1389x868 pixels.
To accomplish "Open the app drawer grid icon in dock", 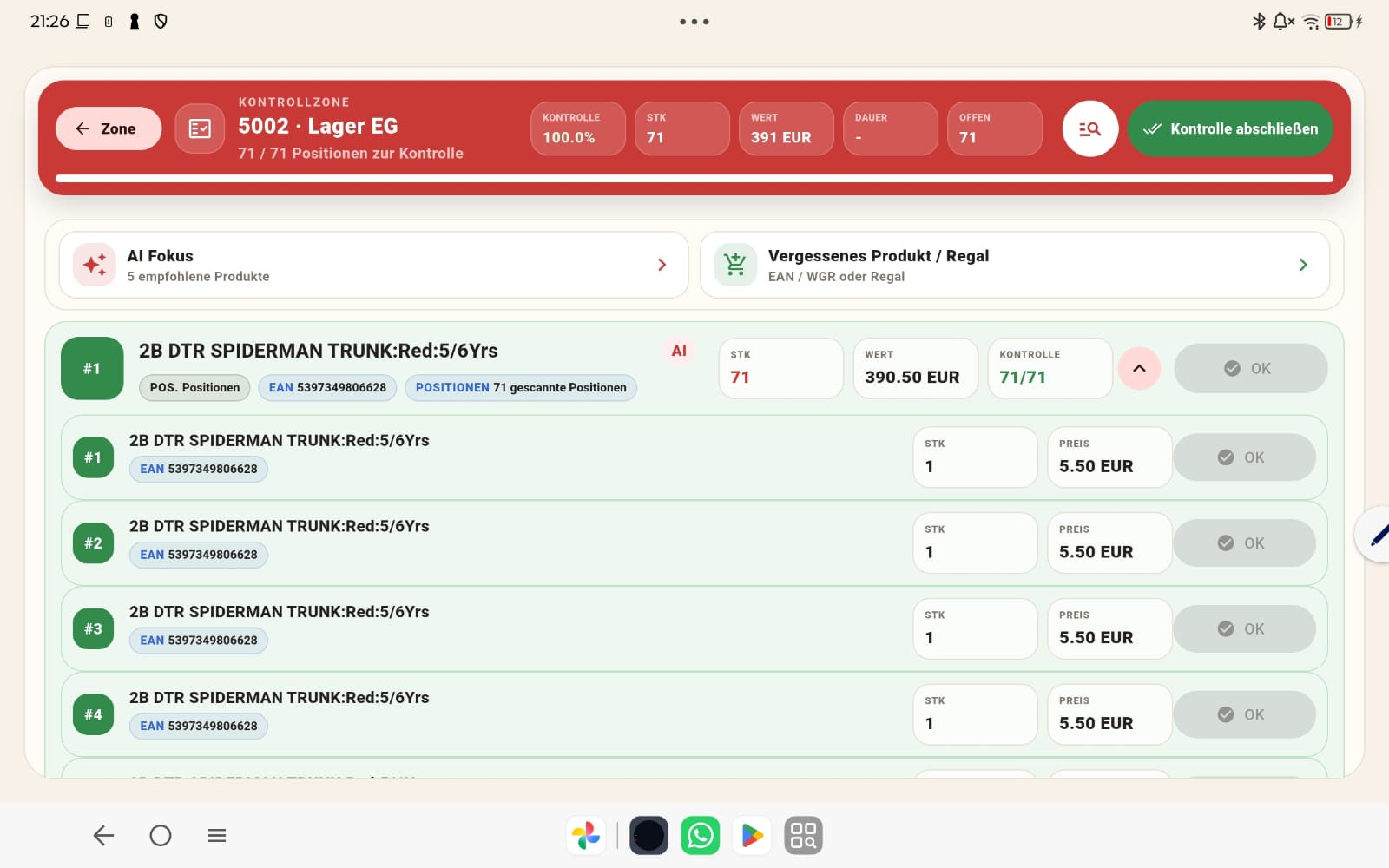I will (x=804, y=836).
